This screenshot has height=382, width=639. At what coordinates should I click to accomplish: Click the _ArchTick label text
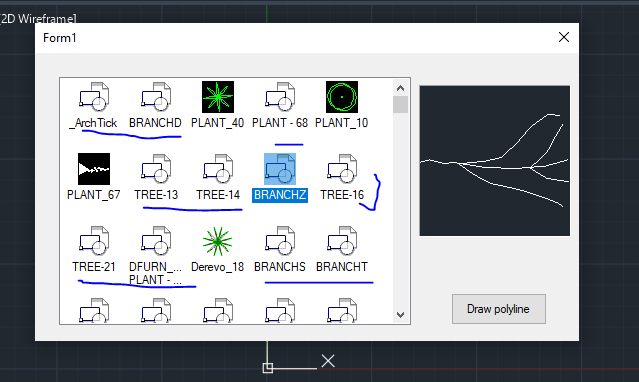tap(93, 123)
